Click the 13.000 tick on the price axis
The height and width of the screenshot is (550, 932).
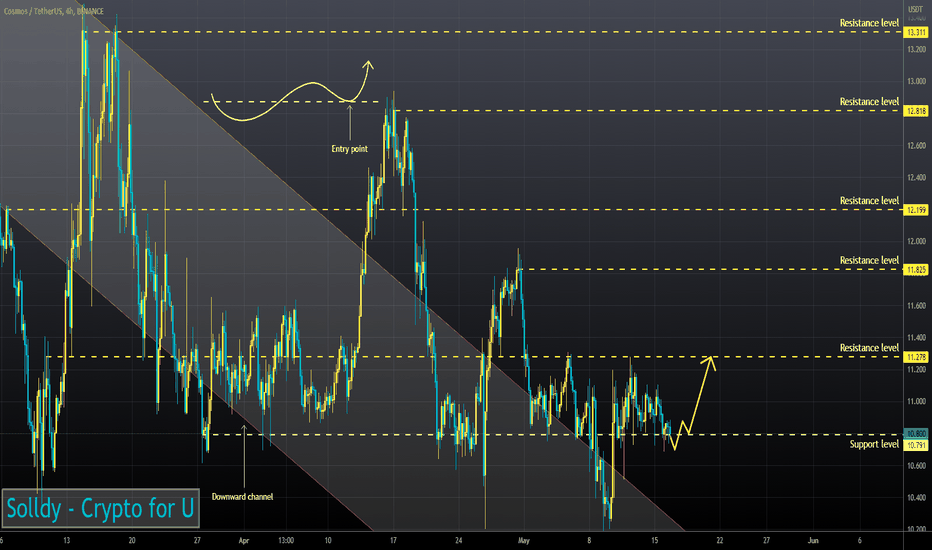(x=916, y=81)
